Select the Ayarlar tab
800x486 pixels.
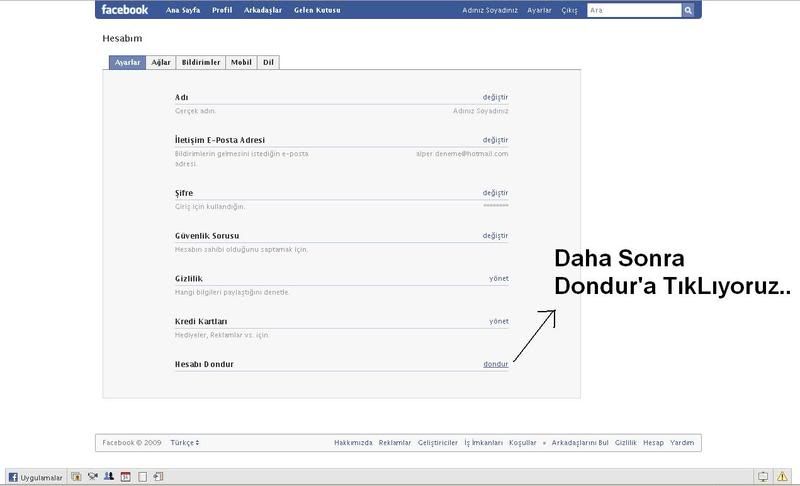[x=127, y=62]
